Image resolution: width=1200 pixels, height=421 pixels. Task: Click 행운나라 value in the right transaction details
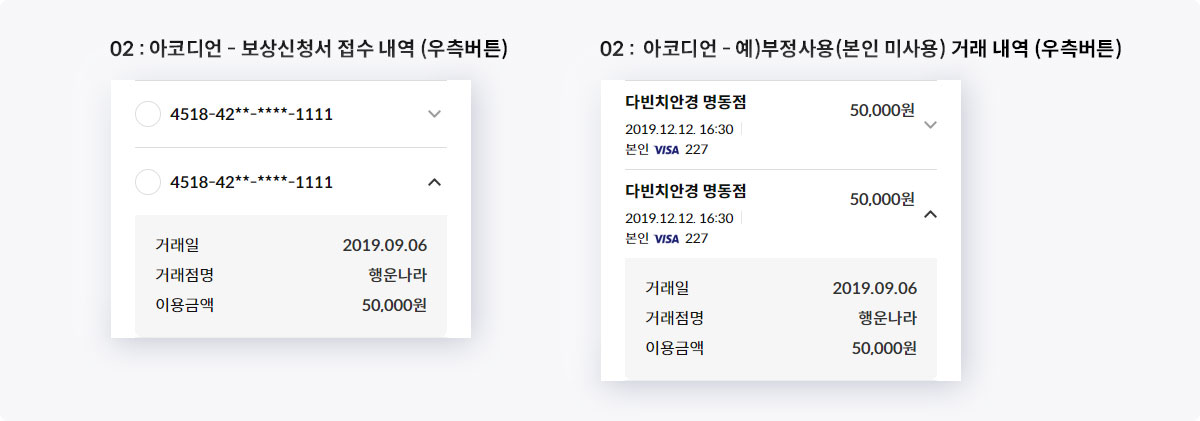(887, 318)
